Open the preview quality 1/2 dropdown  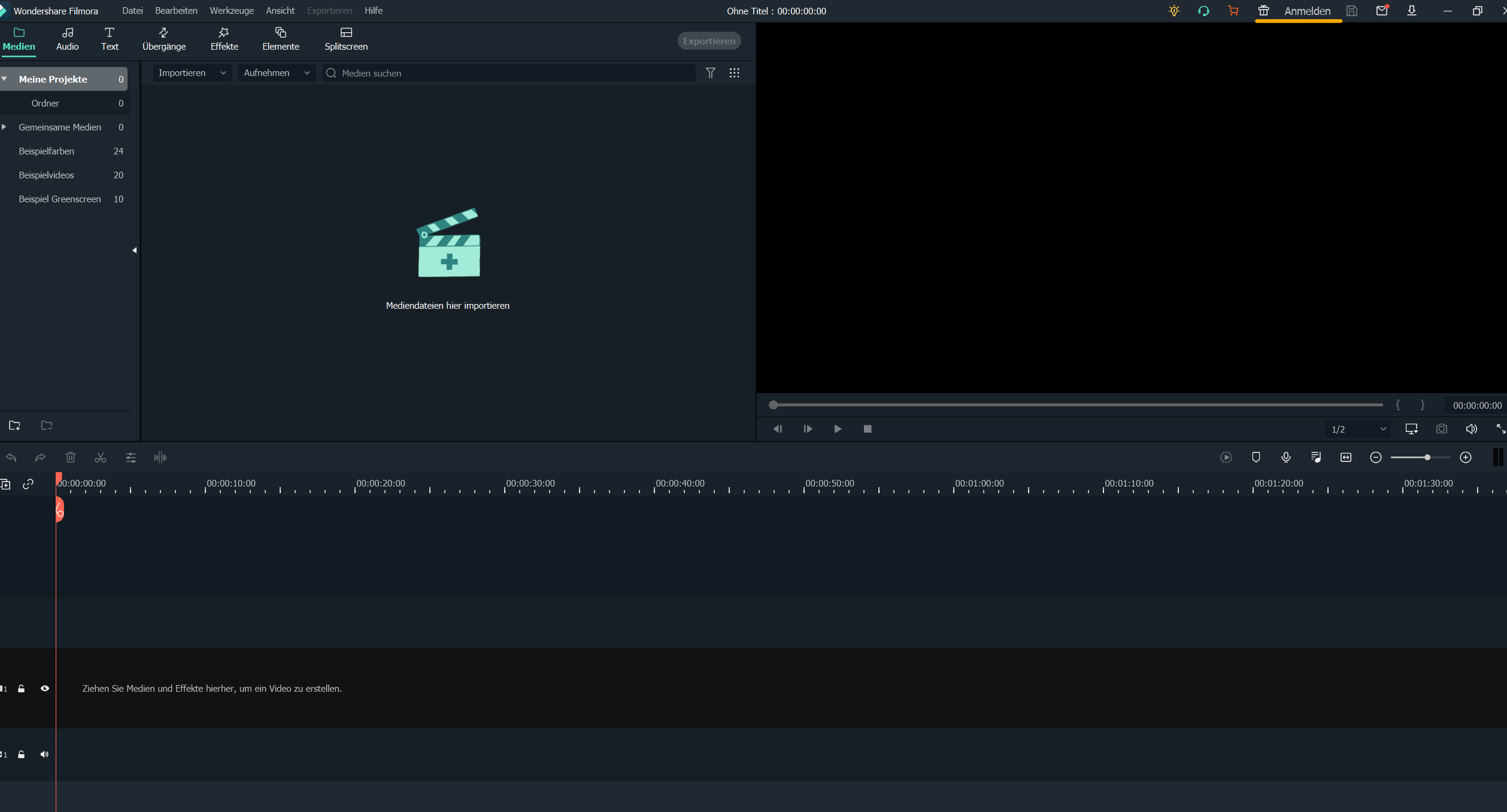[1357, 429]
